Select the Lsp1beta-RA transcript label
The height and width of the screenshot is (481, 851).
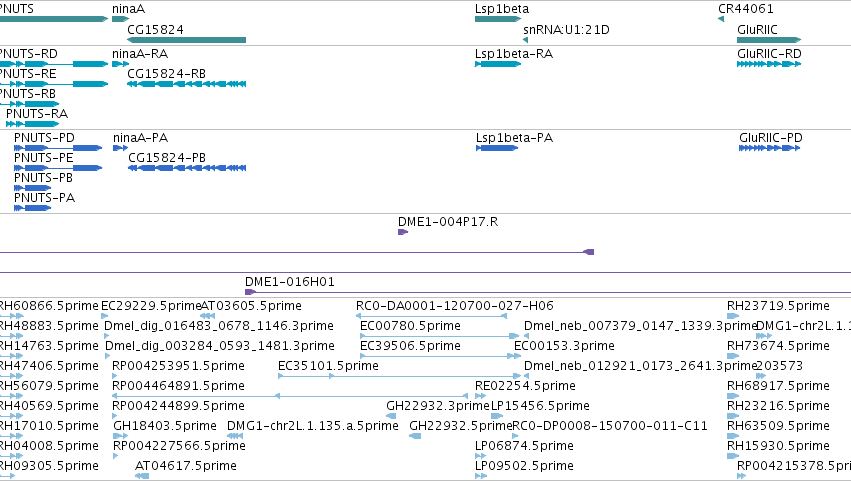513,54
